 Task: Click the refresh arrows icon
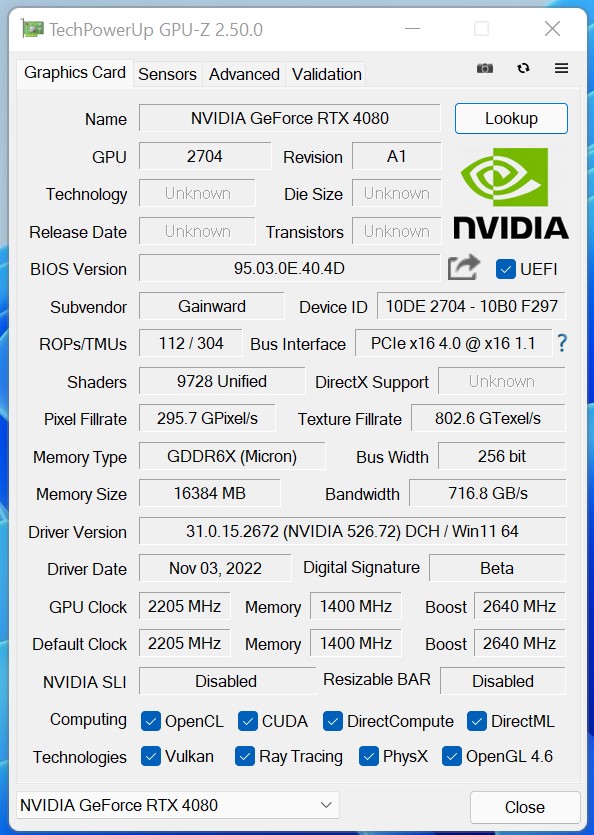pos(523,68)
